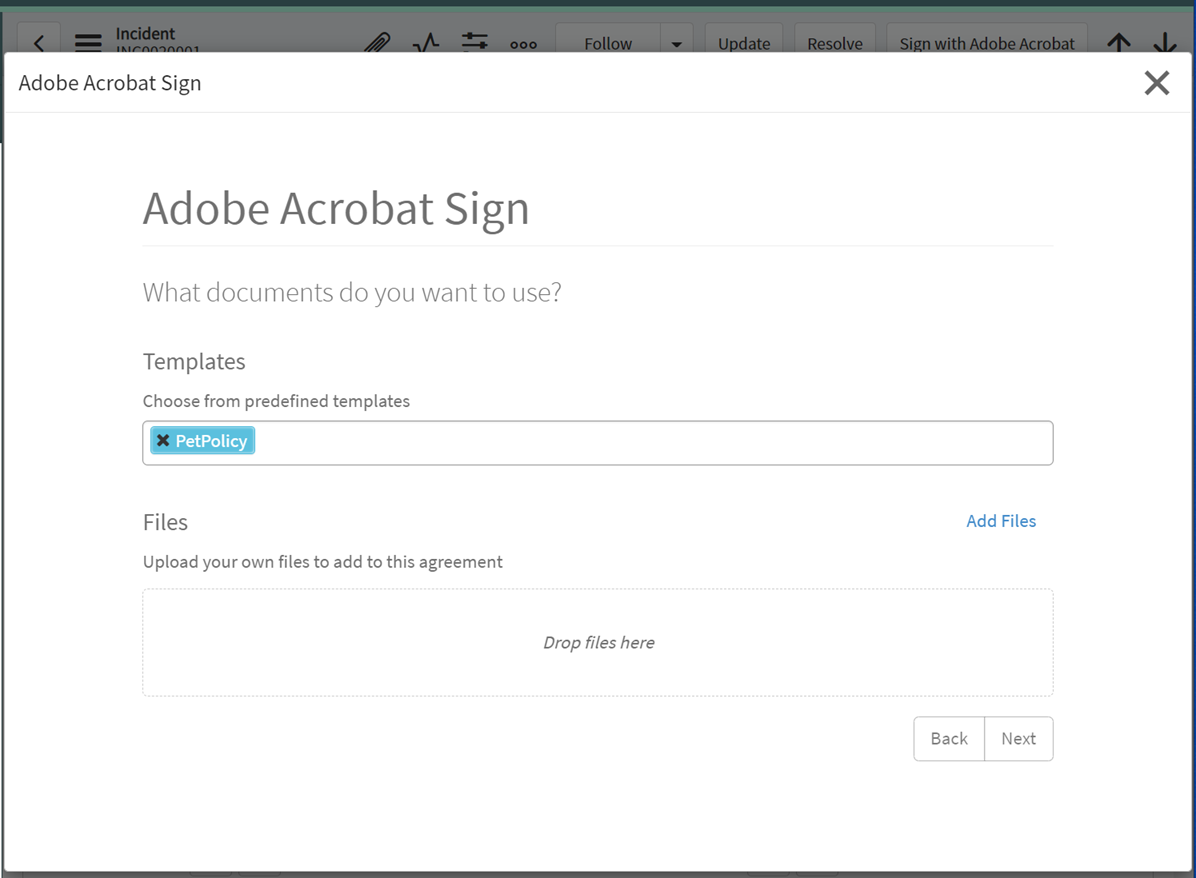Navigate to next record with down arrow

(x=1165, y=43)
